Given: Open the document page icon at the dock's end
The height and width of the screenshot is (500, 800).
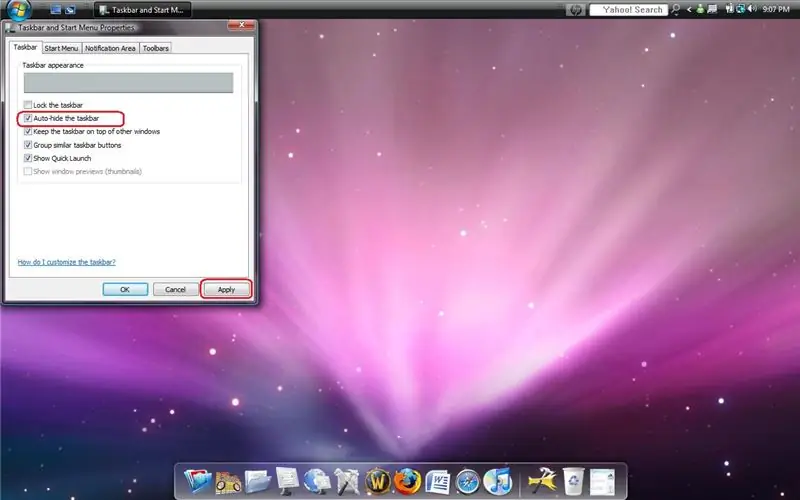Looking at the screenshot, I should coord(603,482).
